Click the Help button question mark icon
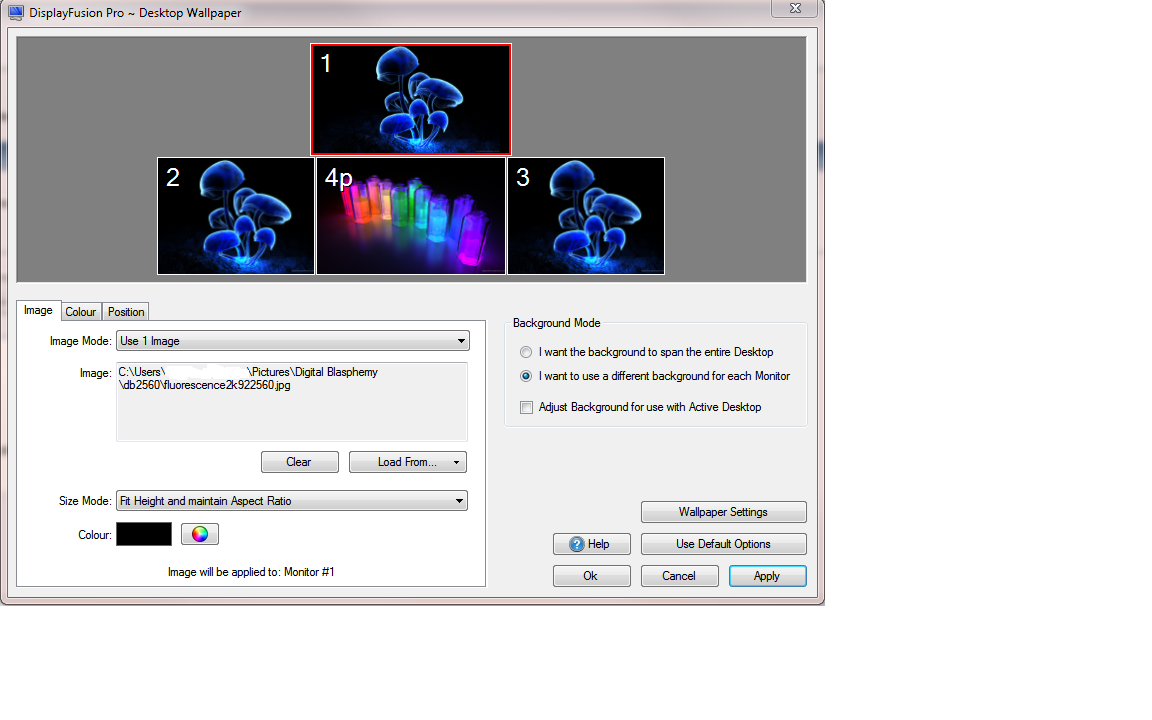Viewport: 1152px width, 720px height. (576, 544)
